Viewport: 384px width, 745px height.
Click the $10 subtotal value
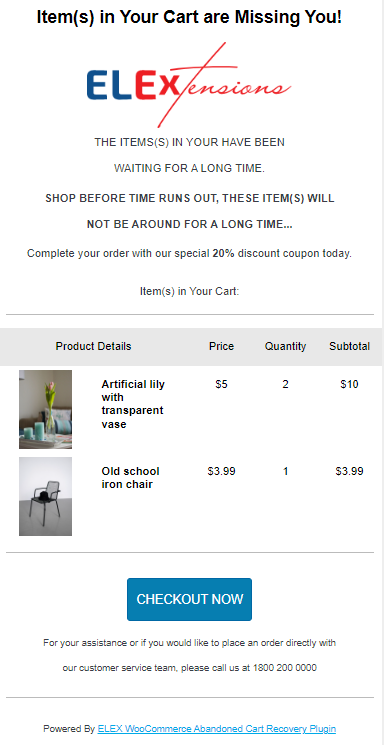pos(350,384)
